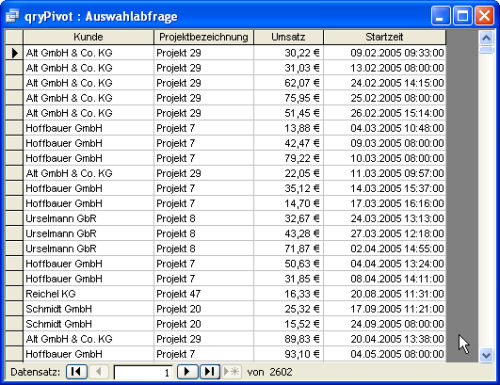Open the query window icon in title bar
Screen dimensions: 500x385
(13, 16)
